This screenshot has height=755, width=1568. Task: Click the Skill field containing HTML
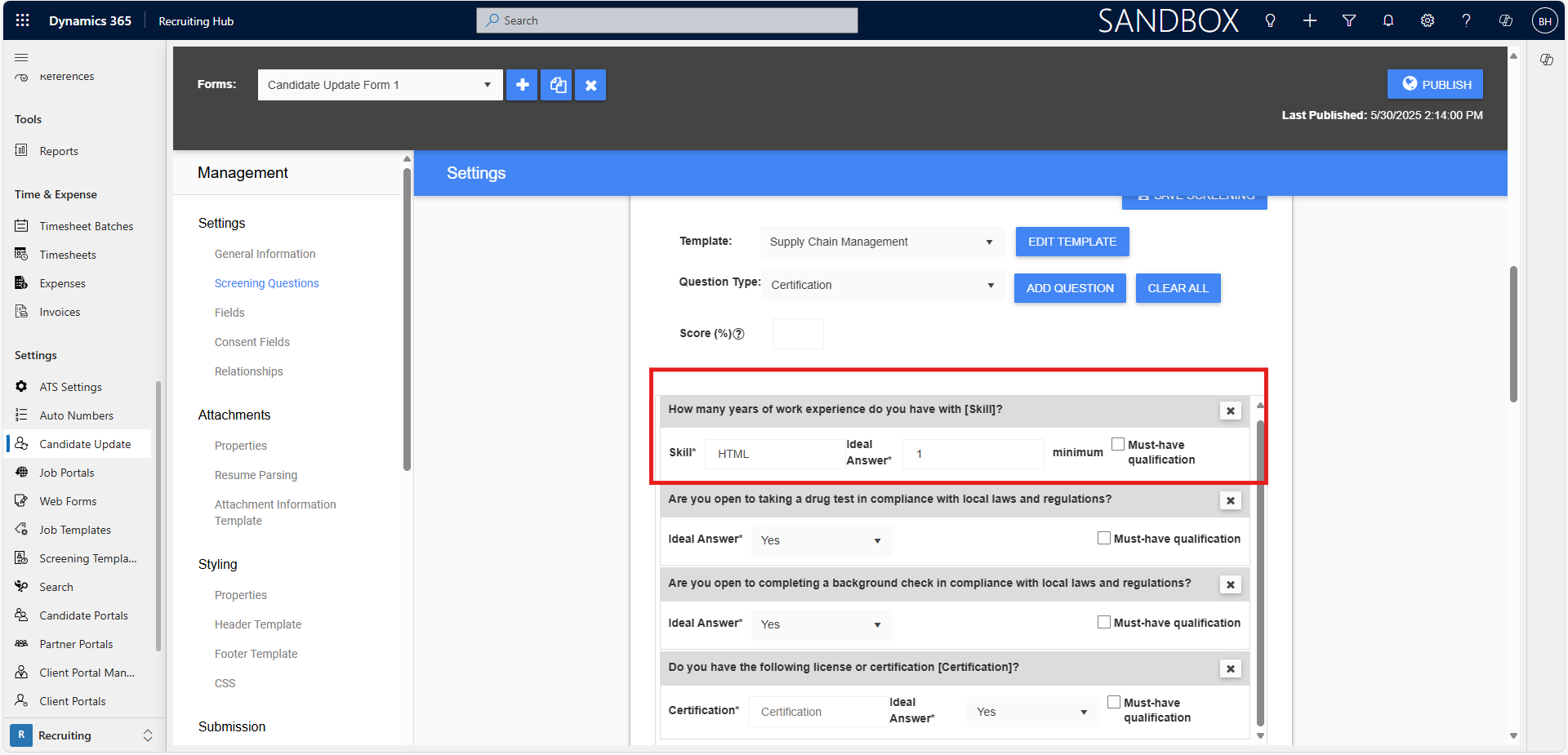tap(774, 454)
